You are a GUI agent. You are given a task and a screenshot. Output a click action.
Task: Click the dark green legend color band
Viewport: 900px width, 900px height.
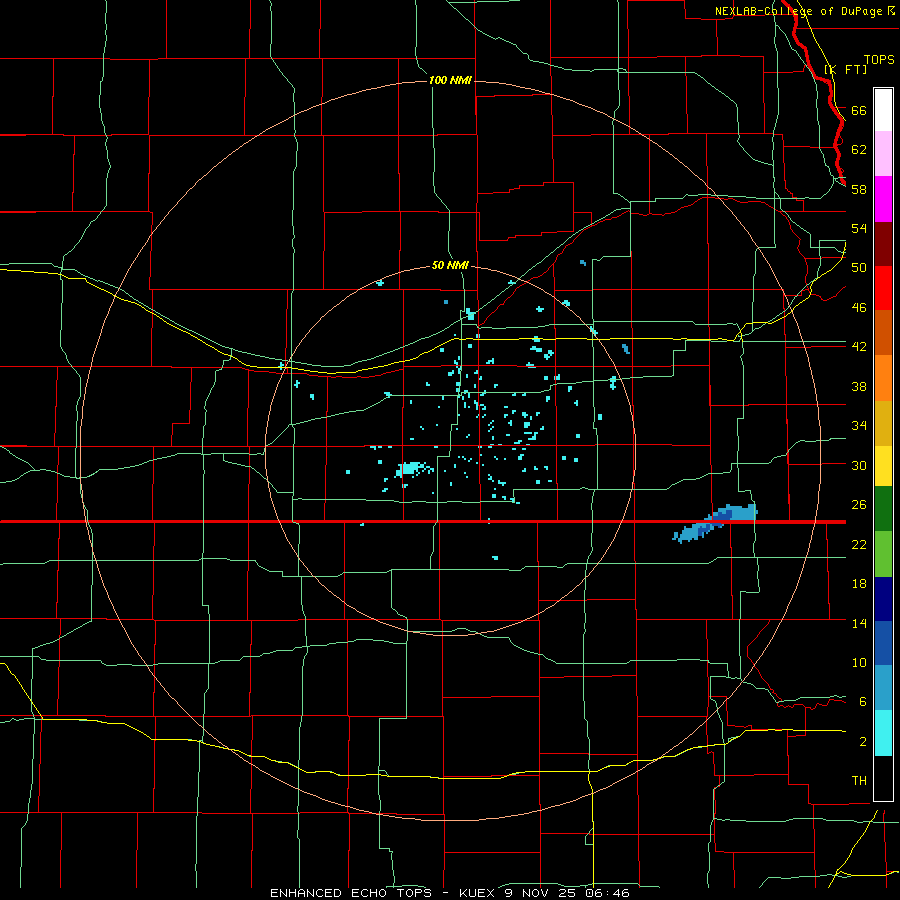883,509
